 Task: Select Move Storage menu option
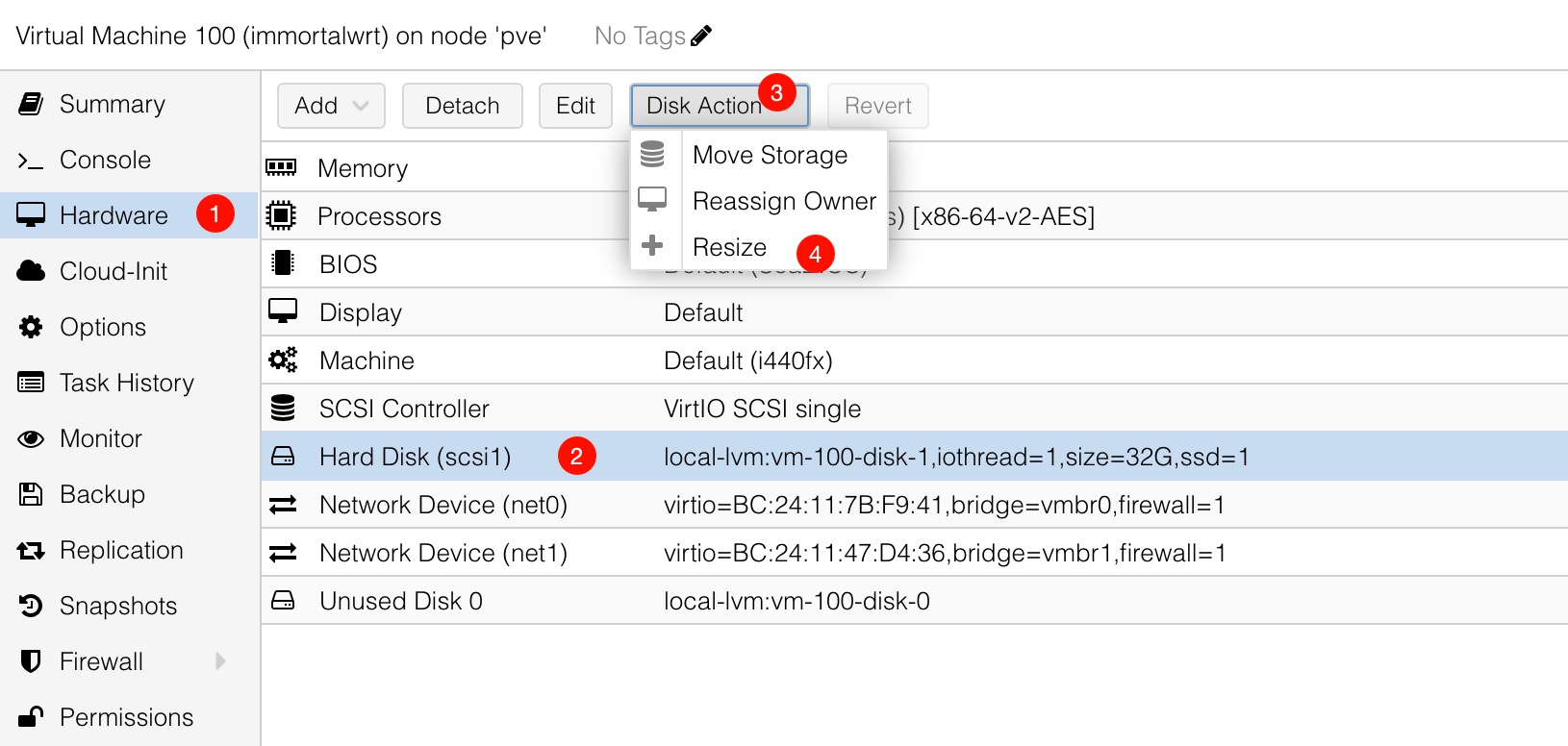click(x=770, y=156)
